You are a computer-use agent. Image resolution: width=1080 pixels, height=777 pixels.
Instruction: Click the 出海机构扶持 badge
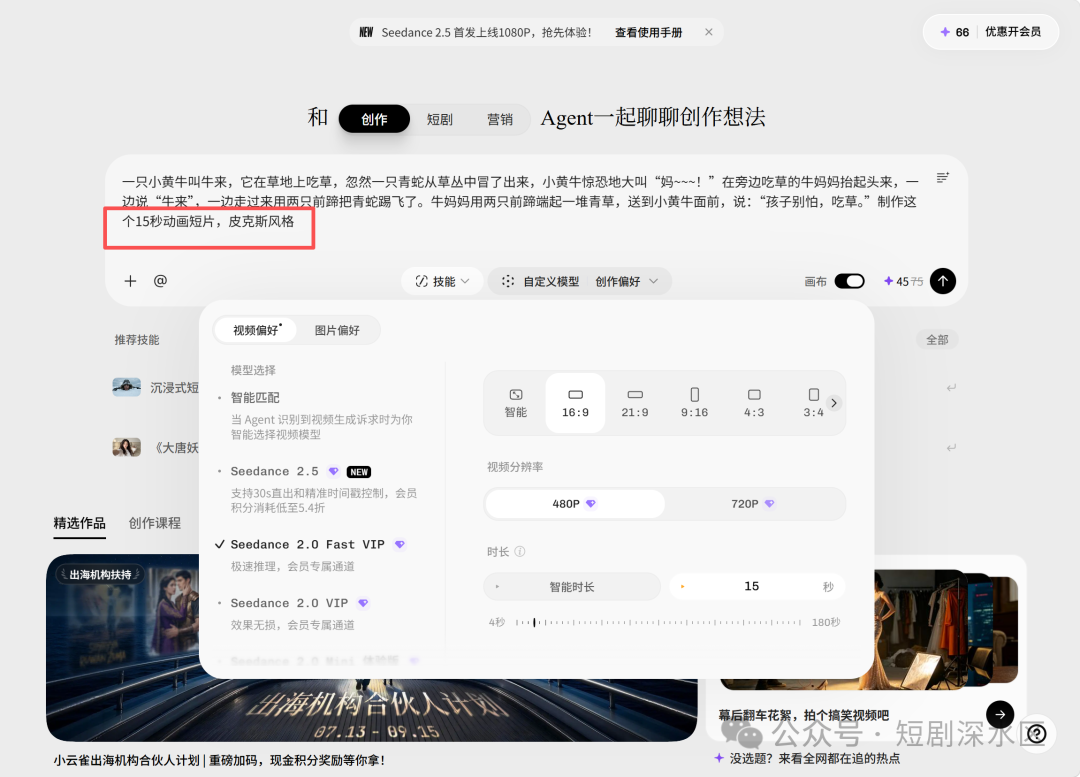click(x=100, y=574)
